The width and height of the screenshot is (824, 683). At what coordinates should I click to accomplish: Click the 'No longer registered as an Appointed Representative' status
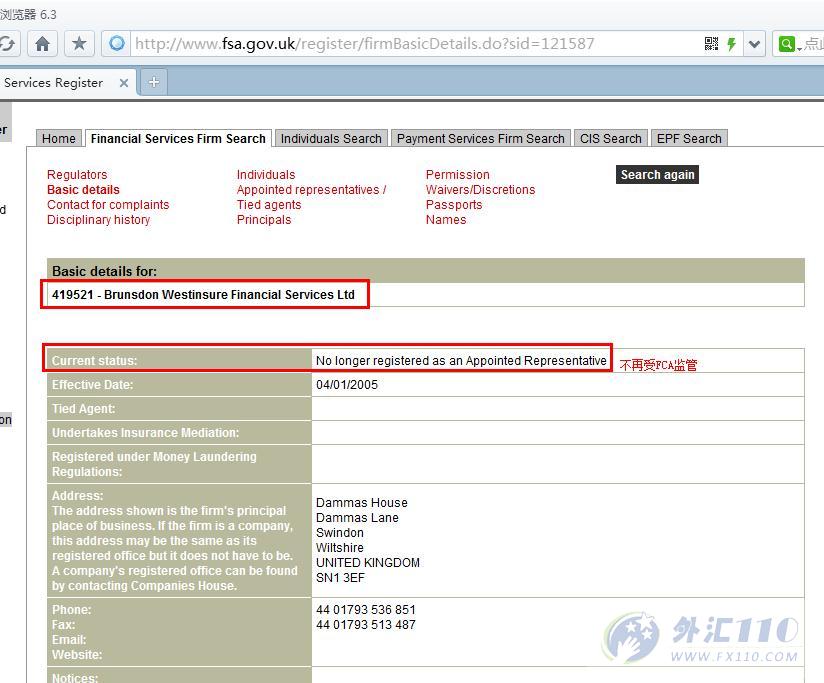tap(461, 360)
